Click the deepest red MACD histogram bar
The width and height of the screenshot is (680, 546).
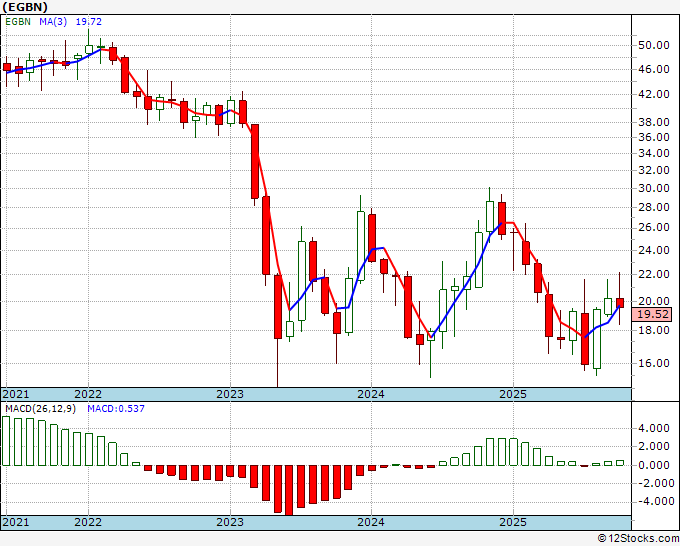tap(289, 490)
